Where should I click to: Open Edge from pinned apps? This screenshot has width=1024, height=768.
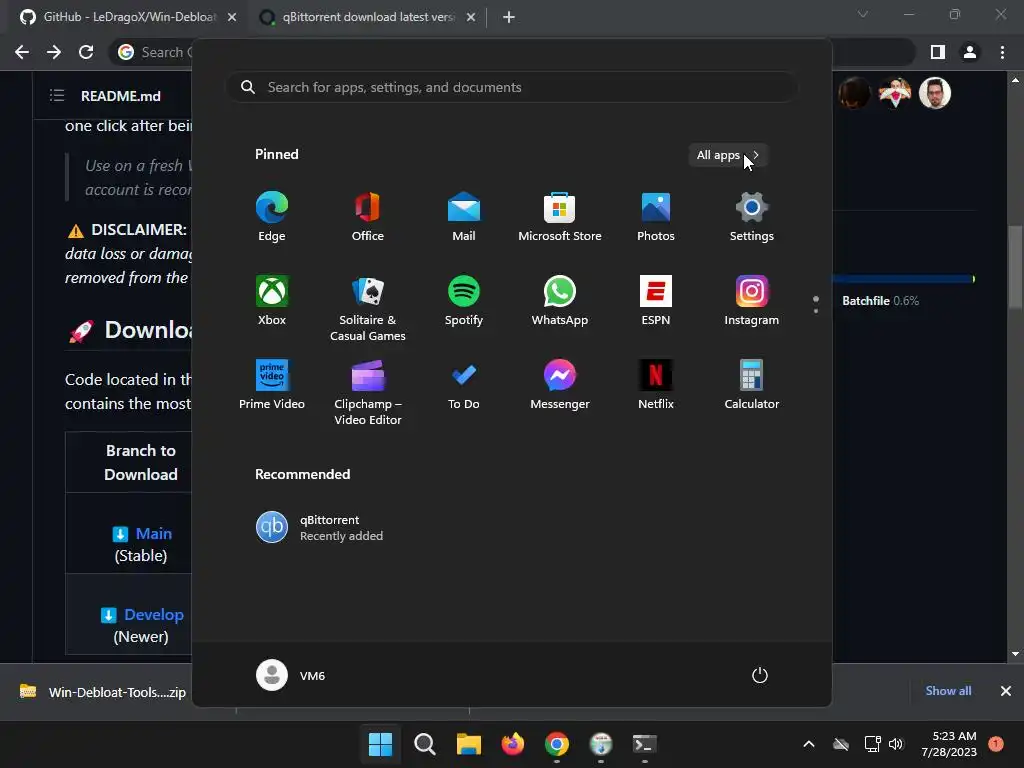coord(272,217)
